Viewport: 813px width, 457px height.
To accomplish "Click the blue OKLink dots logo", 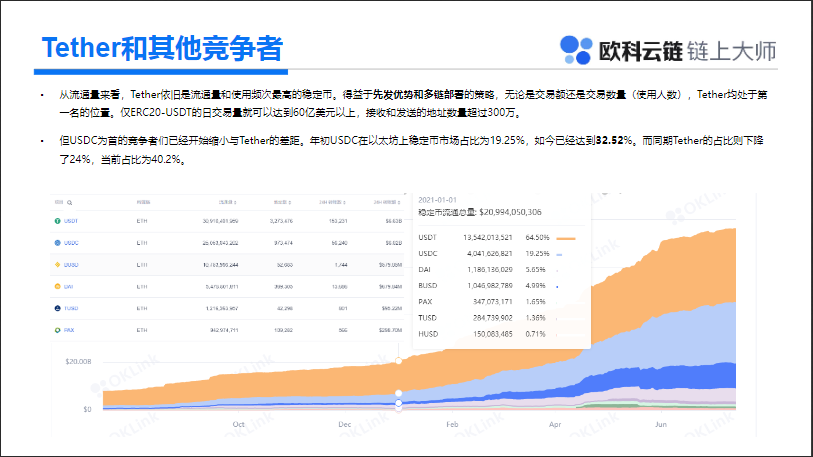I will pos(576,50).
